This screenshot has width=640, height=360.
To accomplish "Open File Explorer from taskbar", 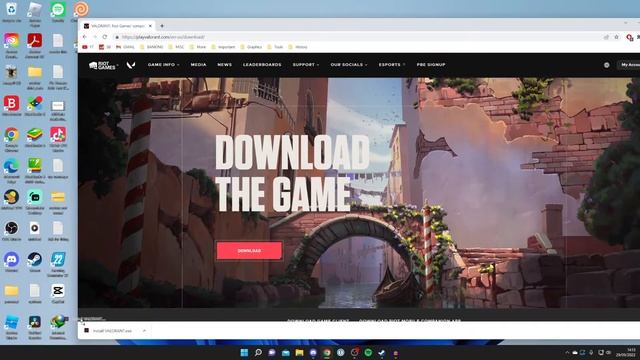I will [x=299, y=353].
